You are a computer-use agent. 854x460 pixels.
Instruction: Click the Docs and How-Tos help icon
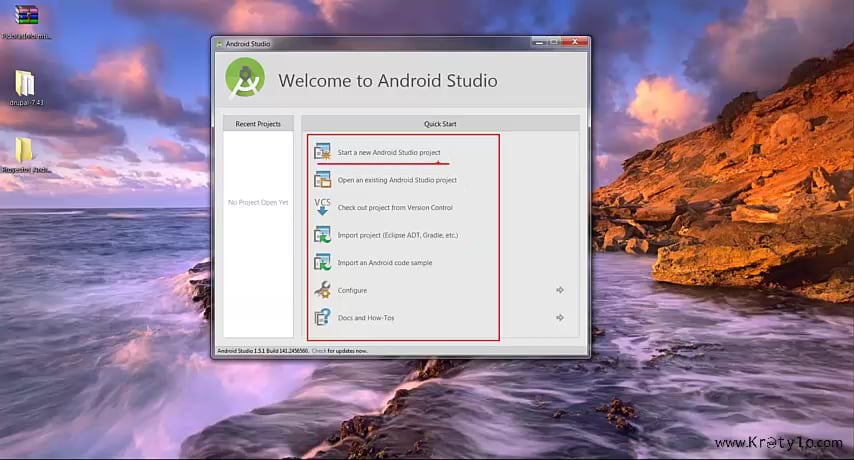click(x=322, y=317)
